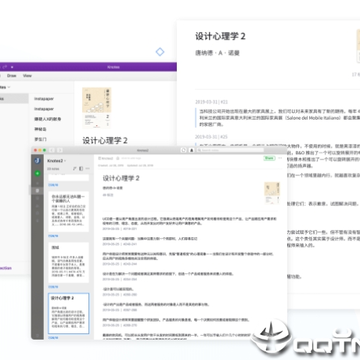Focus the Search notes field in Evernote
The height and width of the screenshot is (360, 360).
(230, 150)
